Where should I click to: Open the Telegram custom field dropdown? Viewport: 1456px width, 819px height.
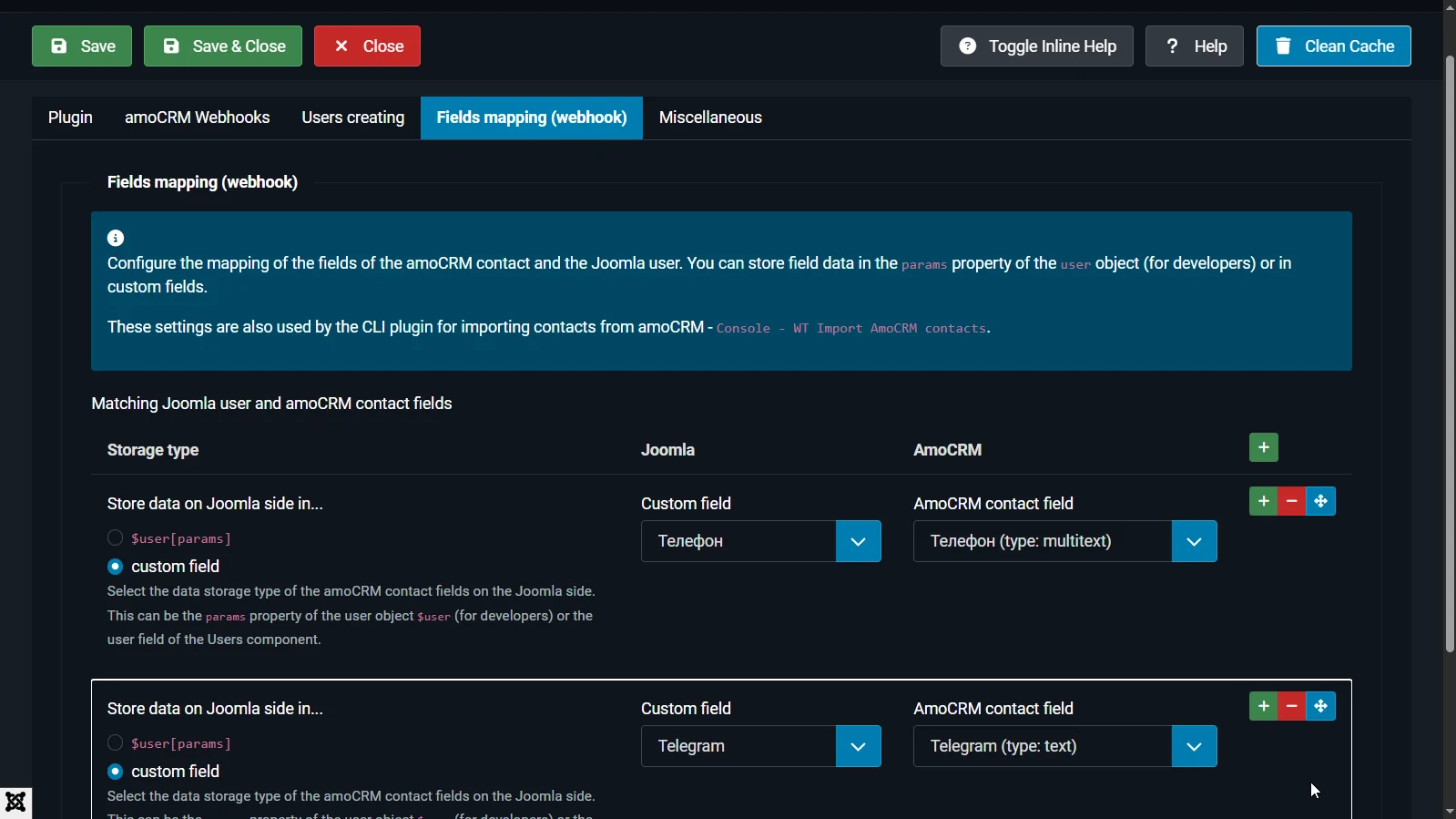click(x=761, y=746)
